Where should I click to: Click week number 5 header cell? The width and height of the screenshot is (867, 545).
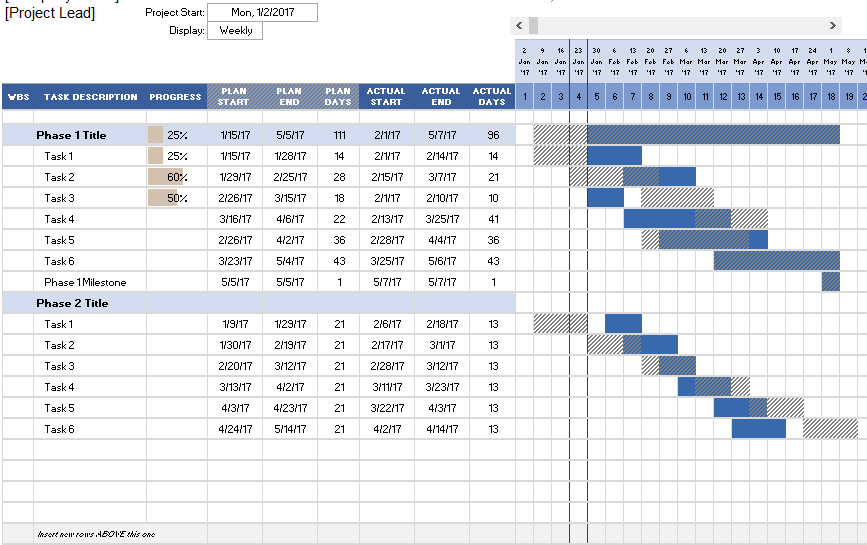click(x=597, y=97)
